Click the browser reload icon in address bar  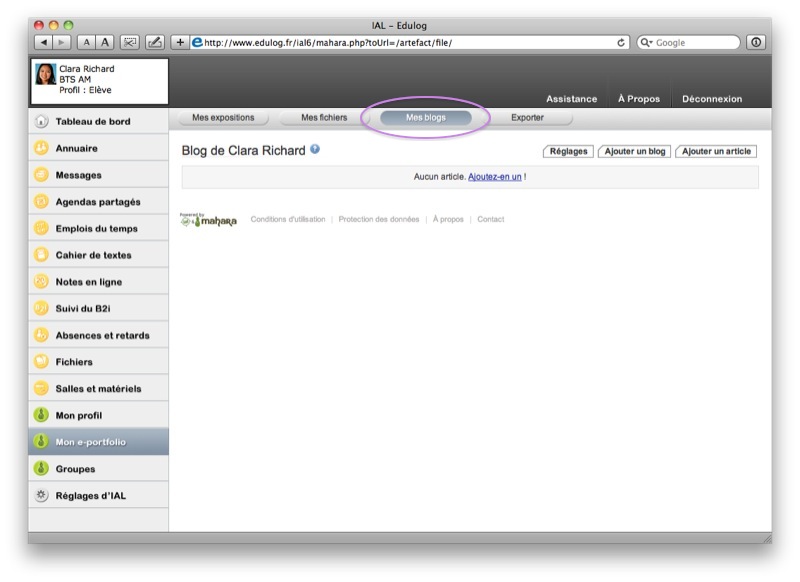(x=622, y=42)
